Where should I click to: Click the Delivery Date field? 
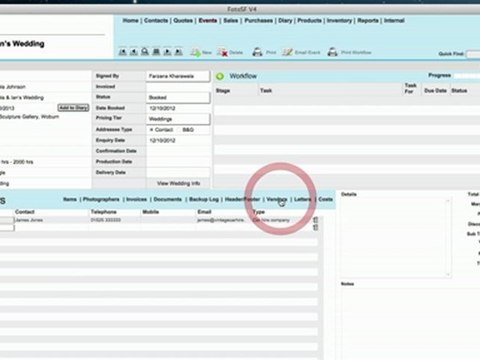click(x=178, y=172)
